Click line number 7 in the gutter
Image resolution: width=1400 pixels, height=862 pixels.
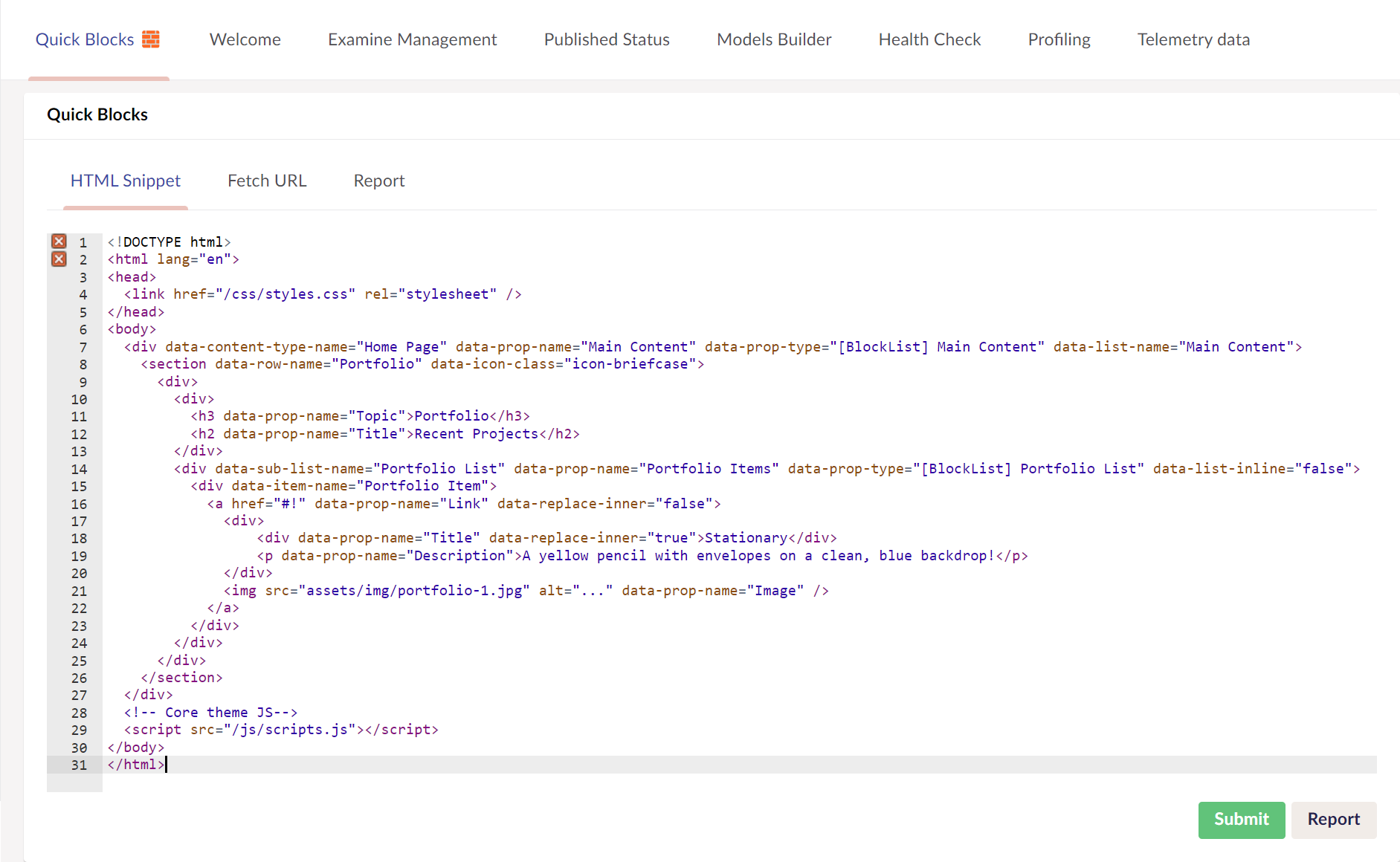click(x=83, y=347)
